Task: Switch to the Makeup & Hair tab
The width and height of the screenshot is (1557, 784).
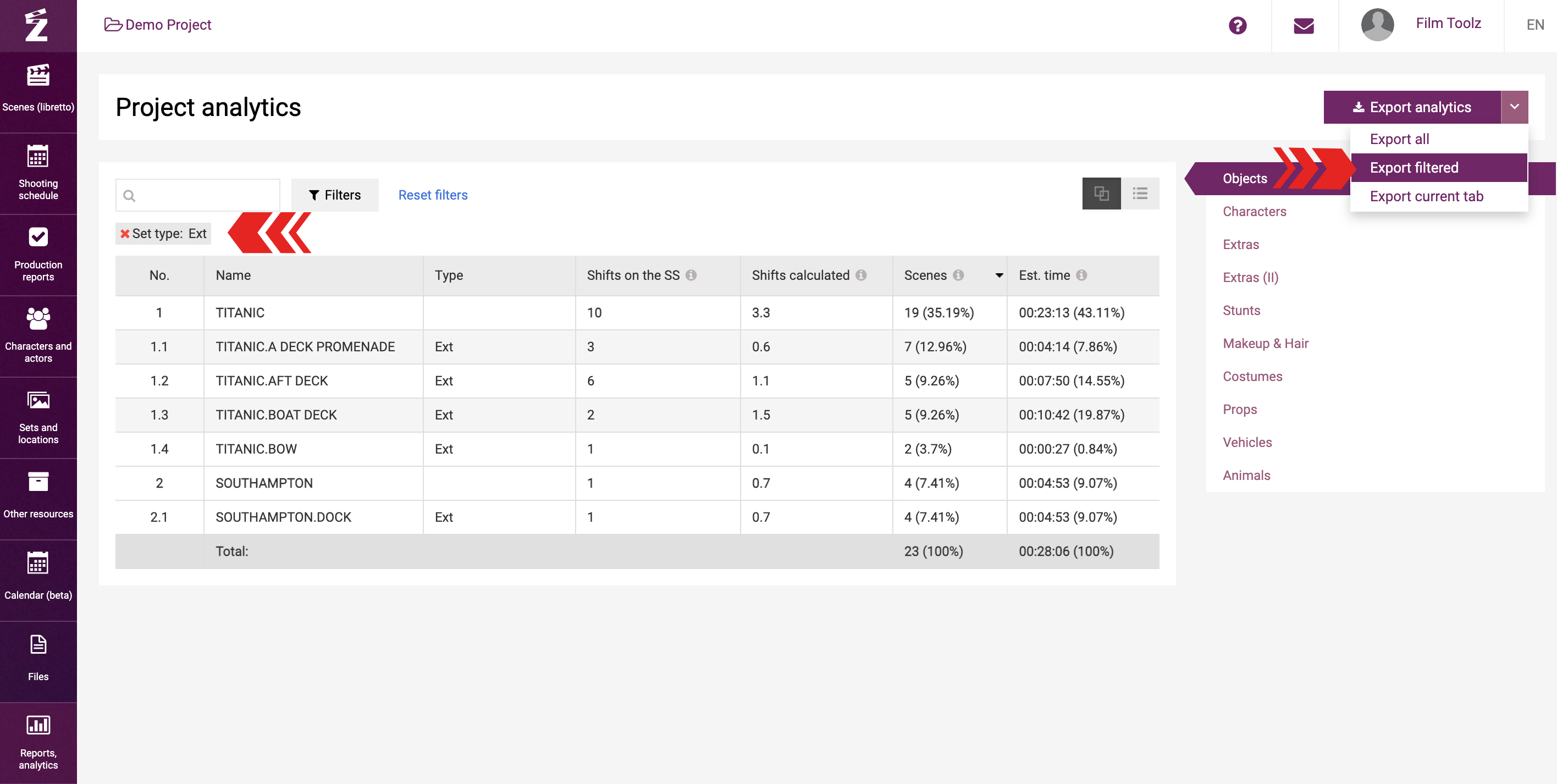Action: [x=1265, y=343]
